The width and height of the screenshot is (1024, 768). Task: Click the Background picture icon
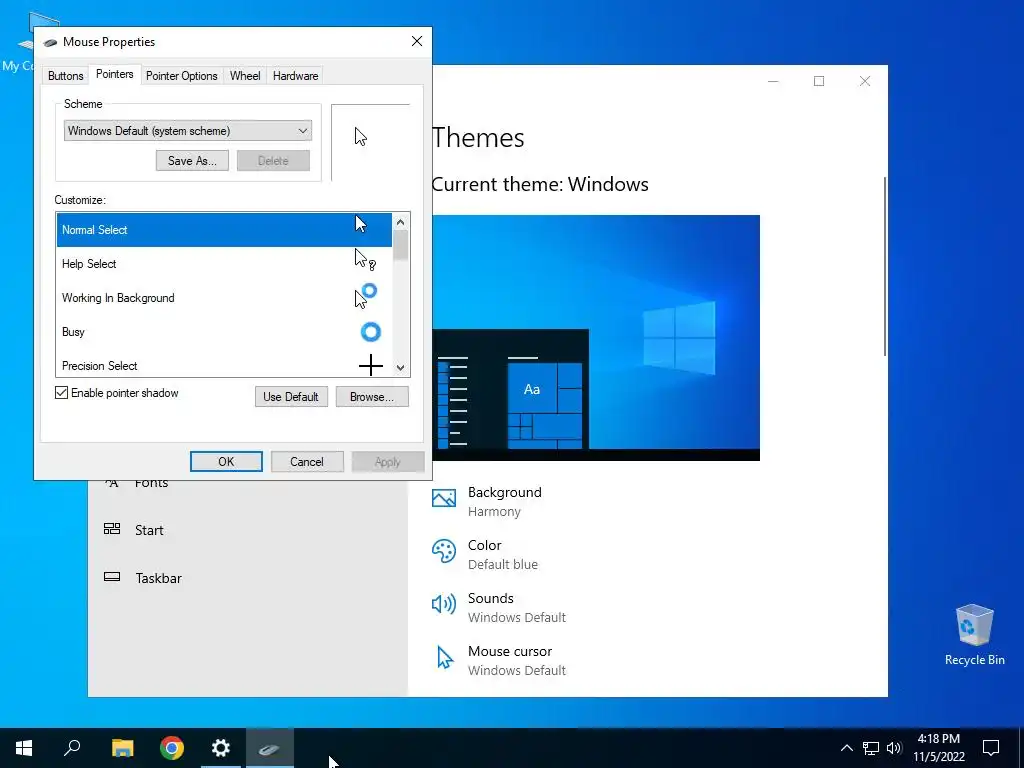coord(444,498)
